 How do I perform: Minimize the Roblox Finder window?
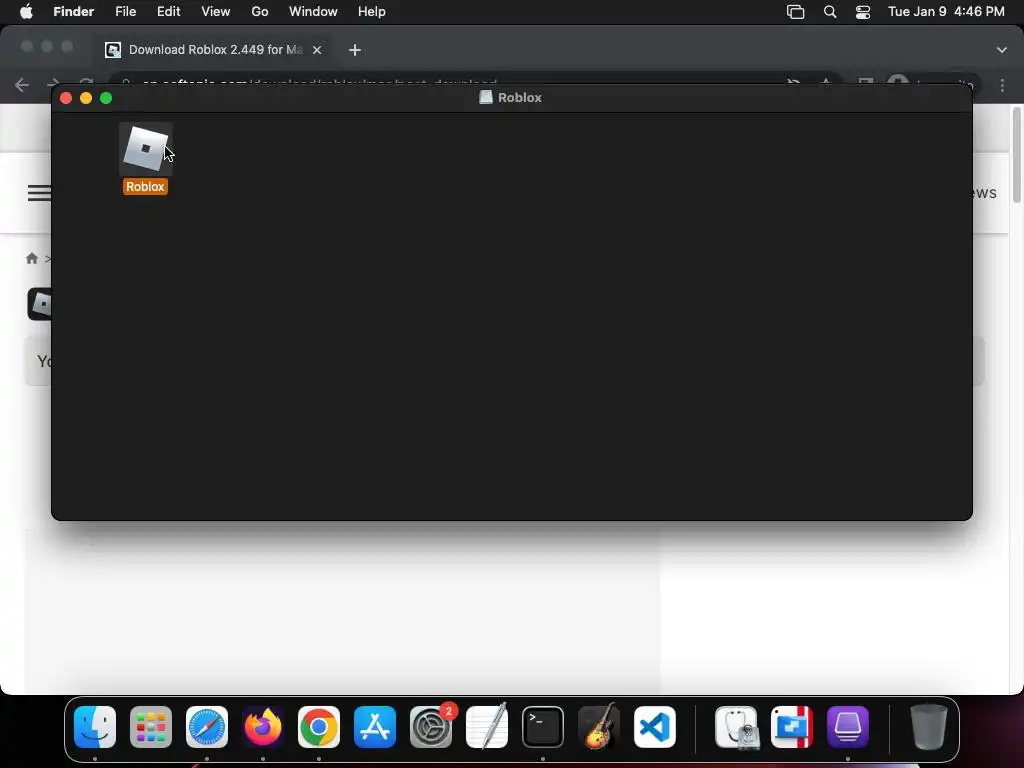click(x=86, y=98)
